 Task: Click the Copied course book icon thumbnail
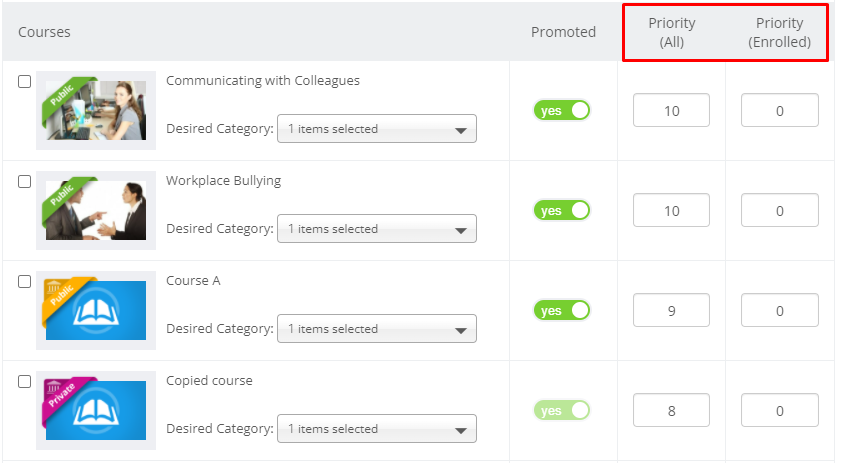(x=96, y=410)
